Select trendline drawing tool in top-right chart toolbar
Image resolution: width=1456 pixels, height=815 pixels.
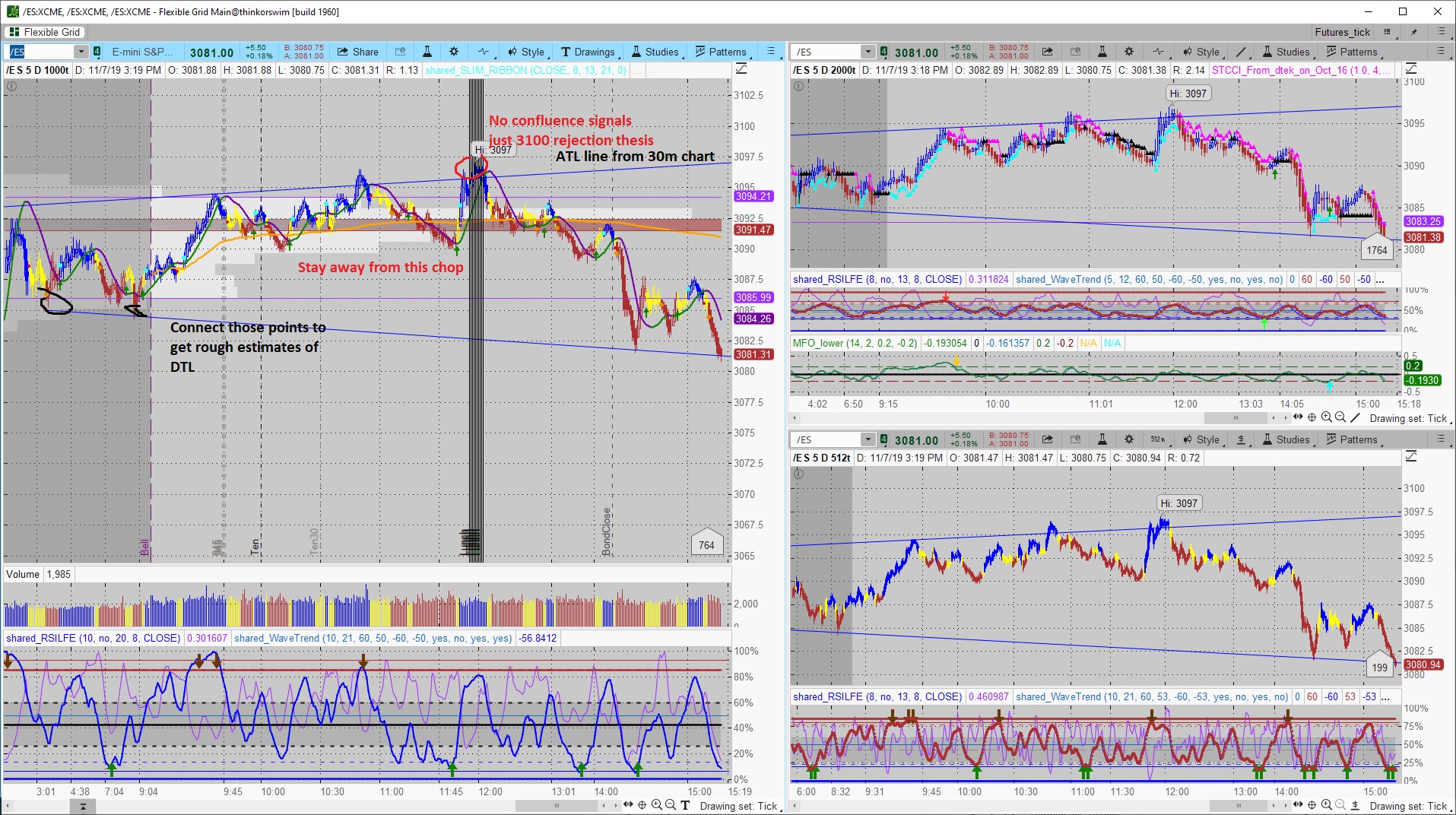tap(1241, 52)
